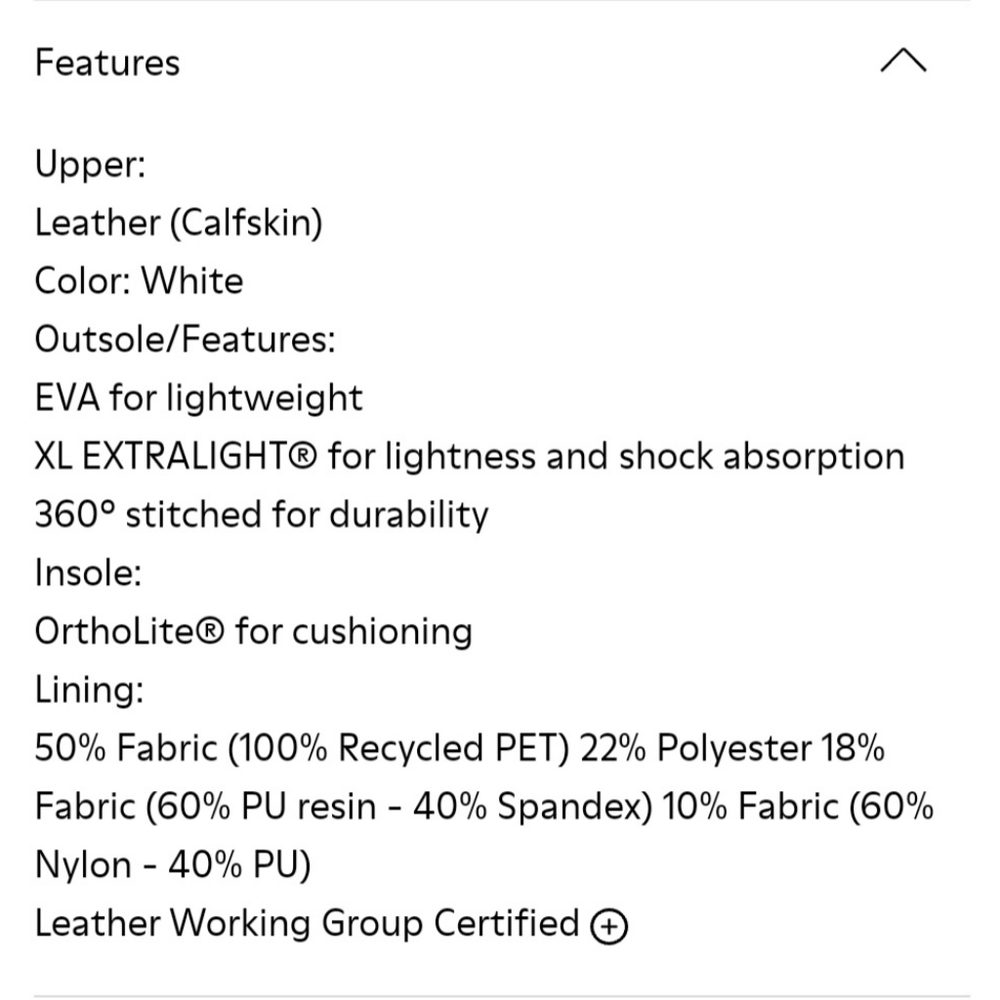
Task: Click the Insole: label
Action: point(88,573)
